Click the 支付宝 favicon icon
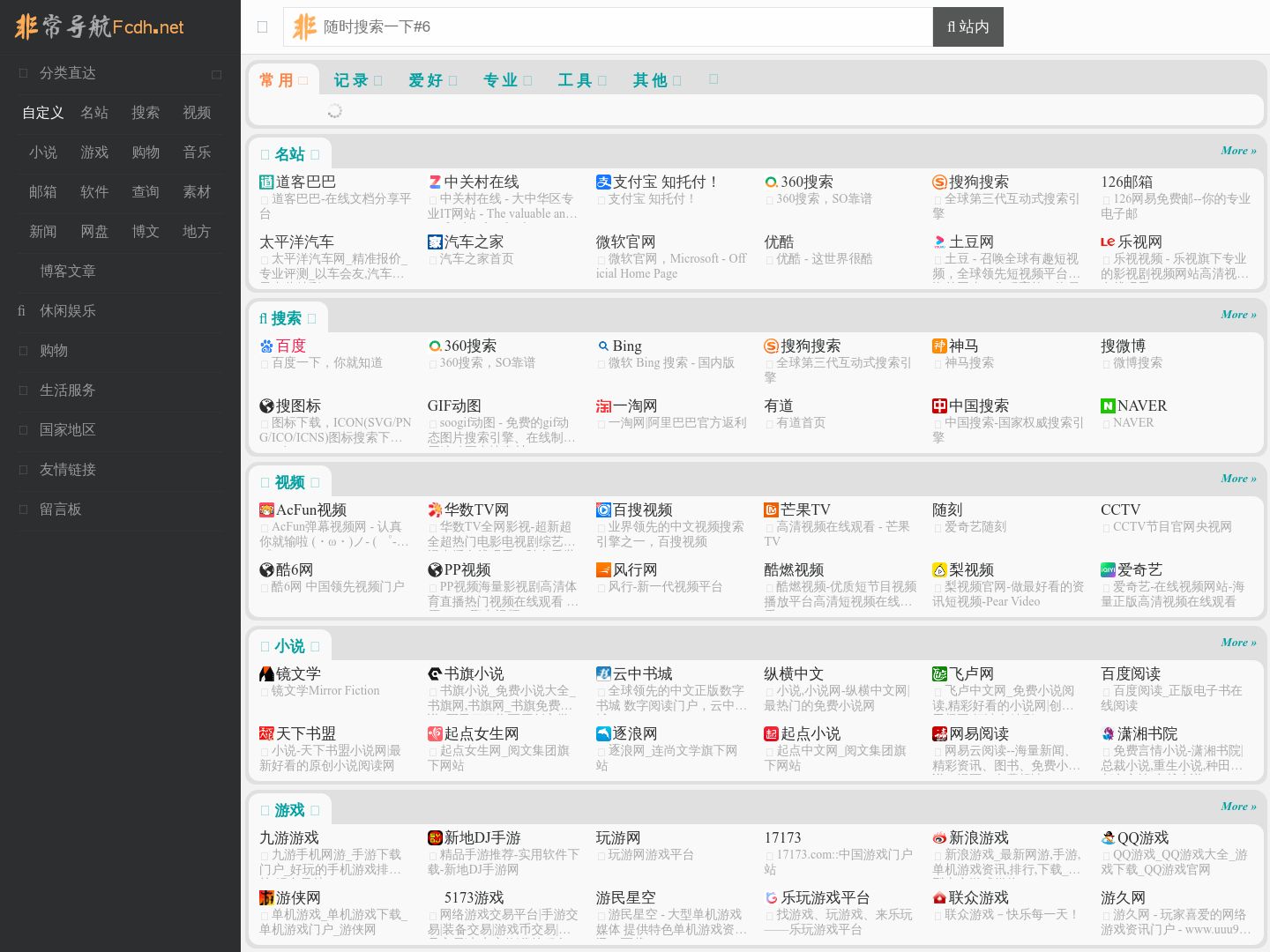 click(x=603, y=182)
